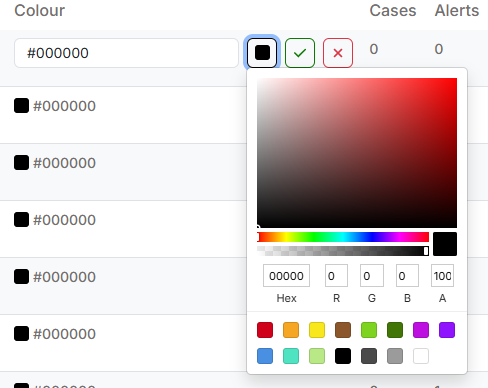Adjust the rainbow hue slider
The width and height of the screenshot is (488, 388).
(x=343, y=237)
